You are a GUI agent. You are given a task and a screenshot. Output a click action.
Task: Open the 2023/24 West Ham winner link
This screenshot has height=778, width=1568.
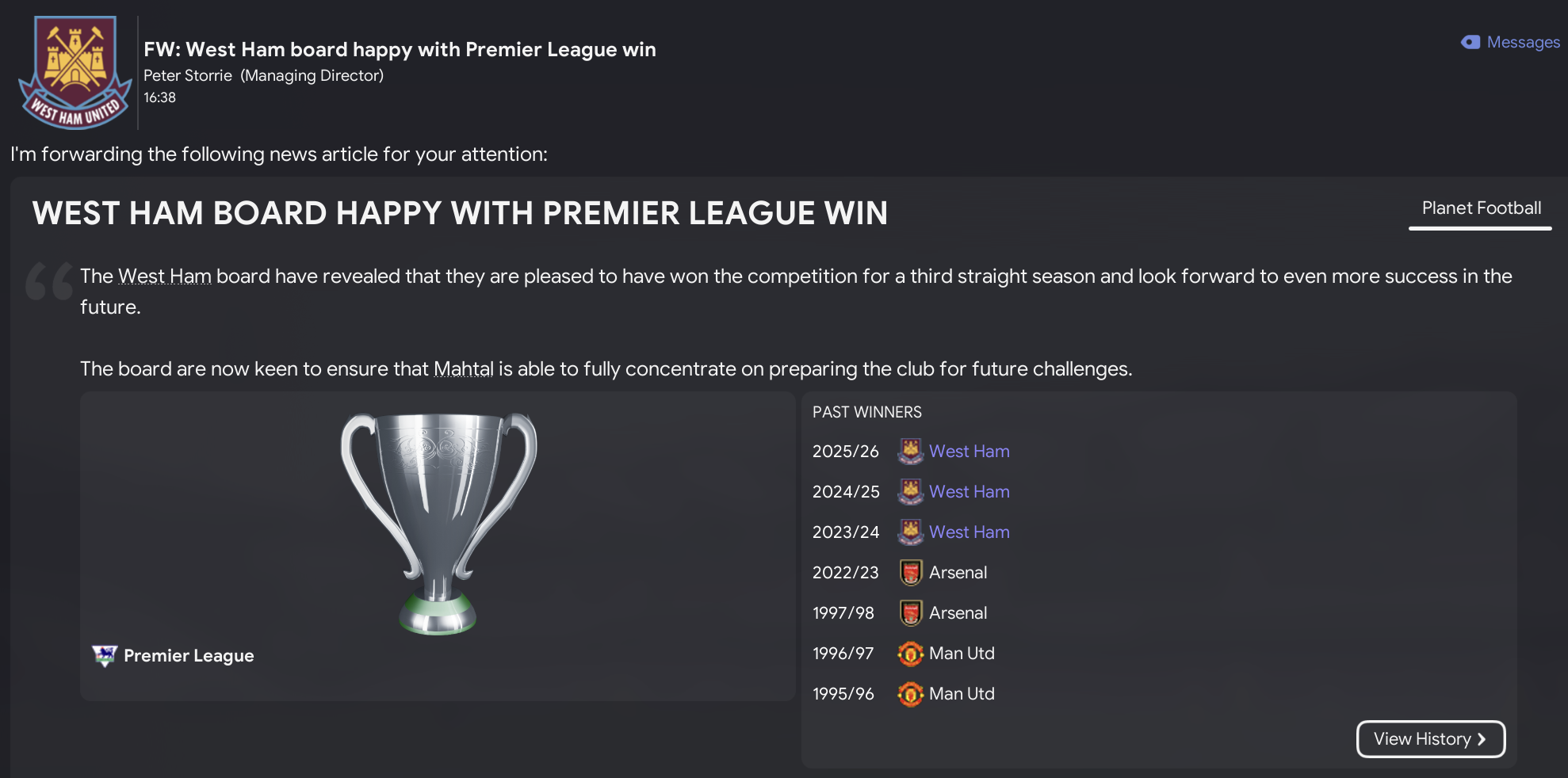pos(969,532)
